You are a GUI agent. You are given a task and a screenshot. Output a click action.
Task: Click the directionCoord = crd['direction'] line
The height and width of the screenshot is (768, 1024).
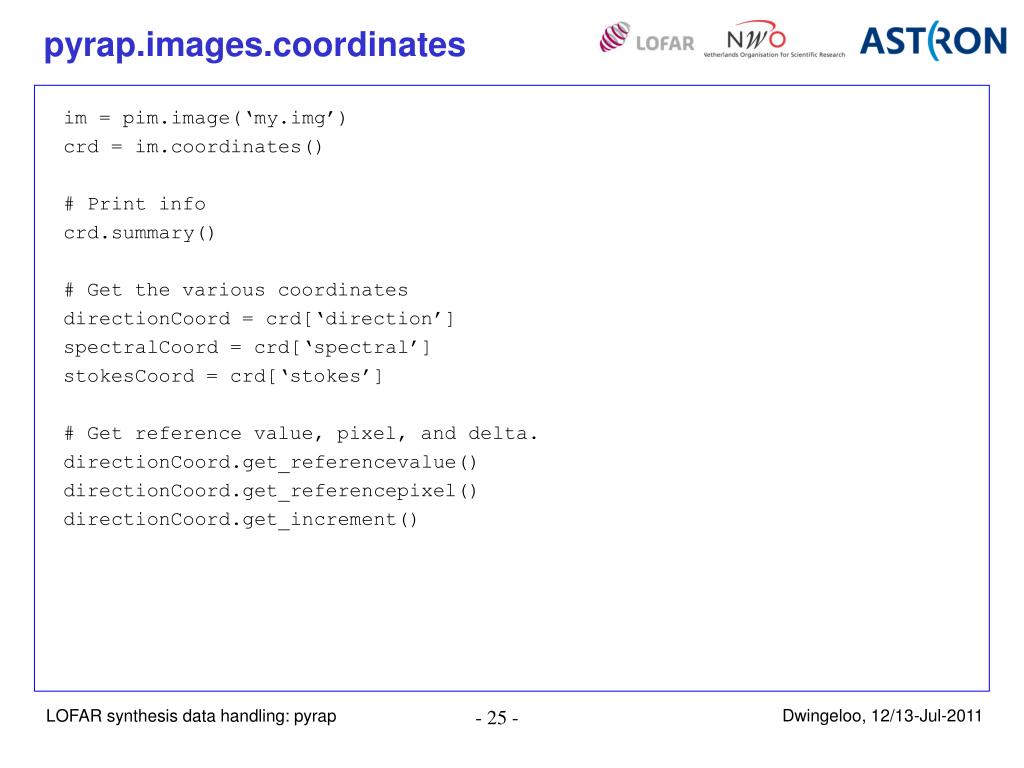(x=259, y=319)
